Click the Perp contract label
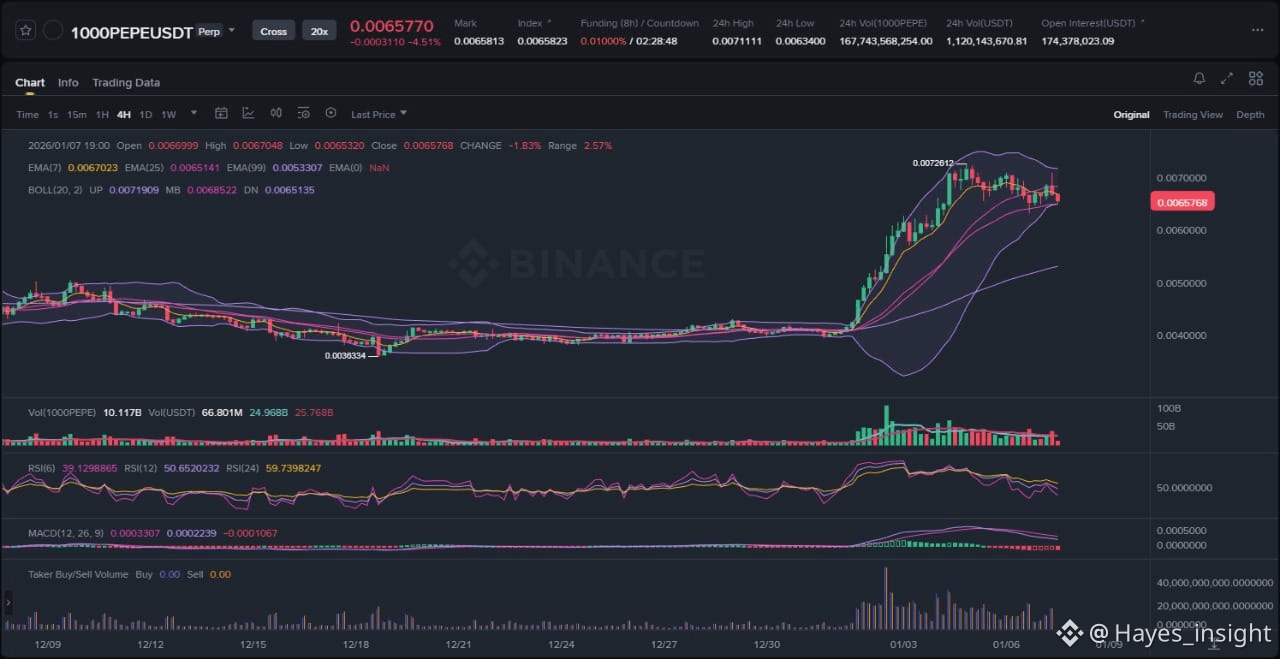The height and width of the screenshot is (659, 1280). [x=208, y=31]
